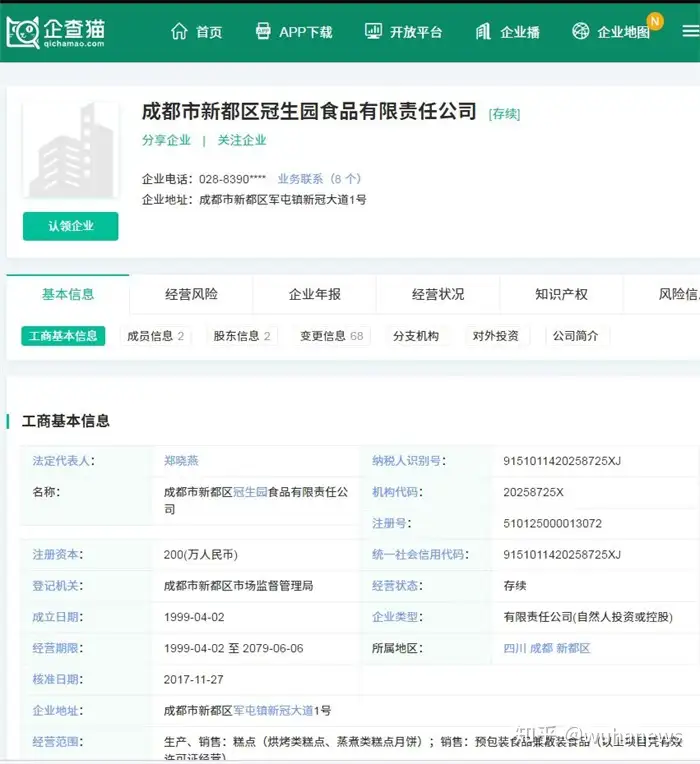Open the 企业播 nav item

(x=520, y=32)
